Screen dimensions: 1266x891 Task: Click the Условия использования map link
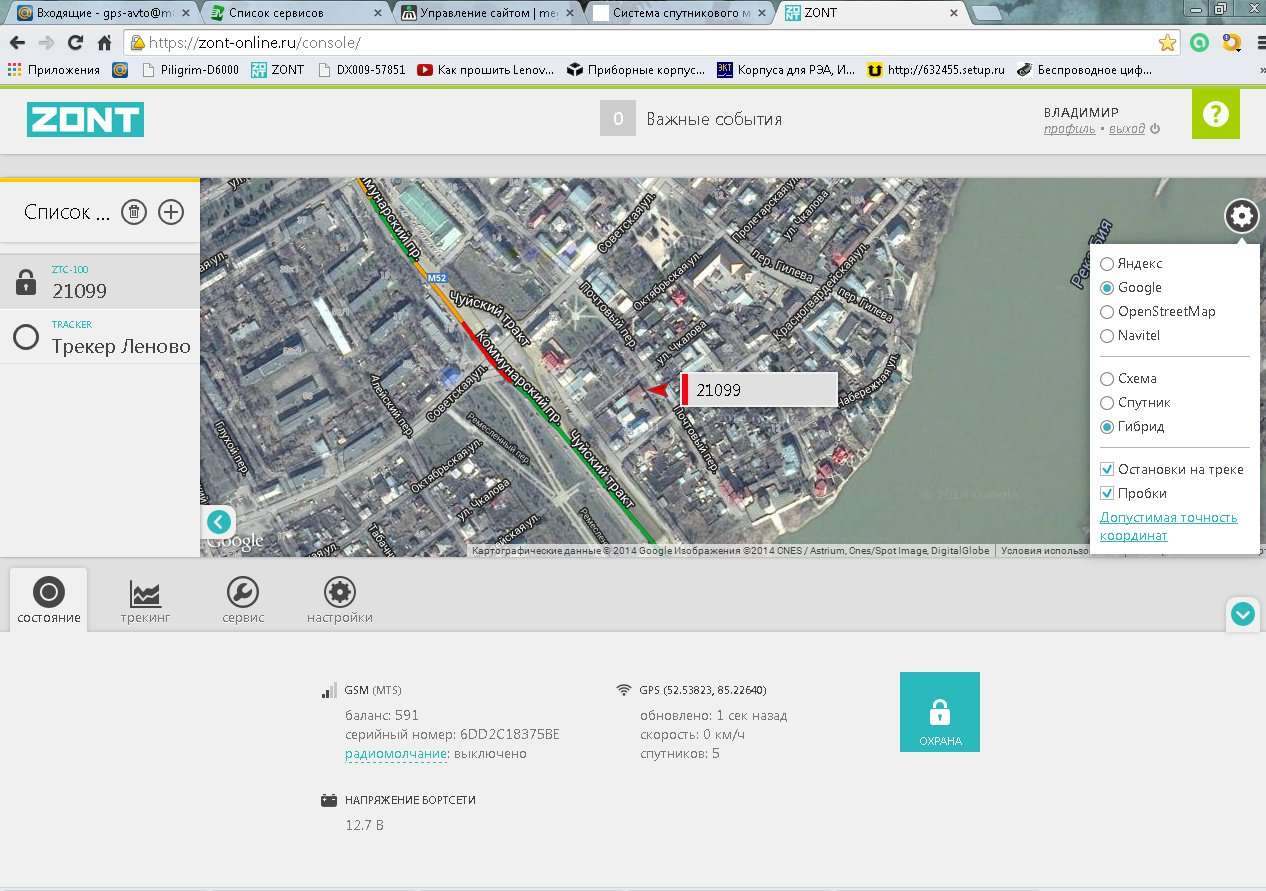(x=1045, y=551)
